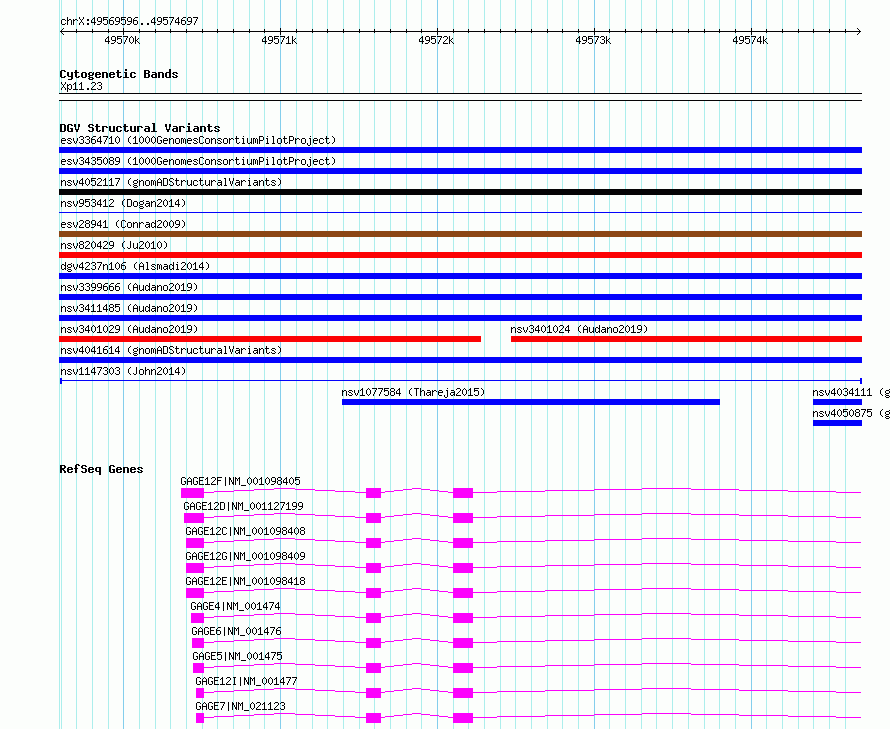Click the ruler's left scroll arrow
The width and height of the screenshot is (890, 729).
point(62,32)
